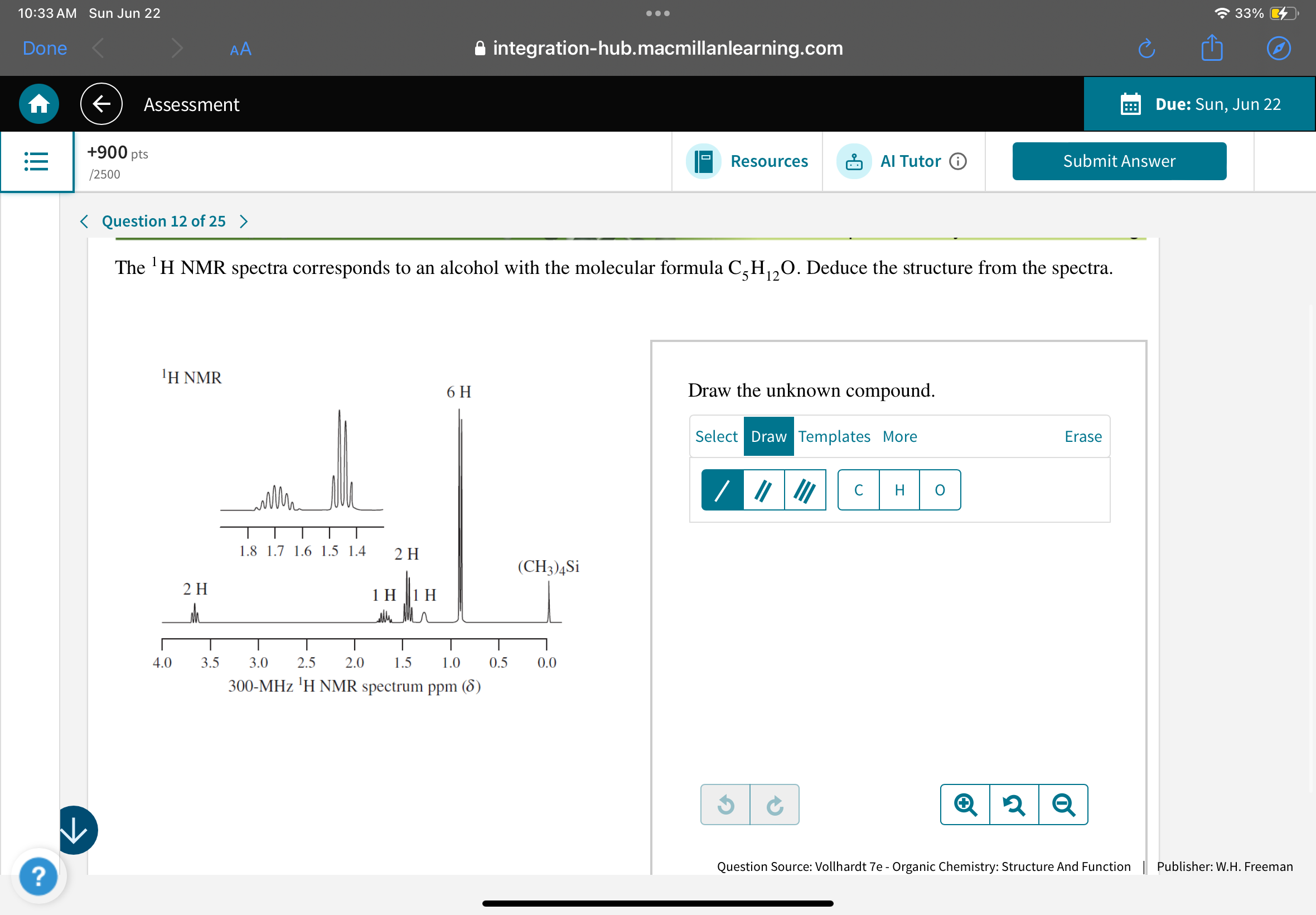Open the More drawing options
This screenshot has width=1316, height=915.
click(x=899, y=436)
